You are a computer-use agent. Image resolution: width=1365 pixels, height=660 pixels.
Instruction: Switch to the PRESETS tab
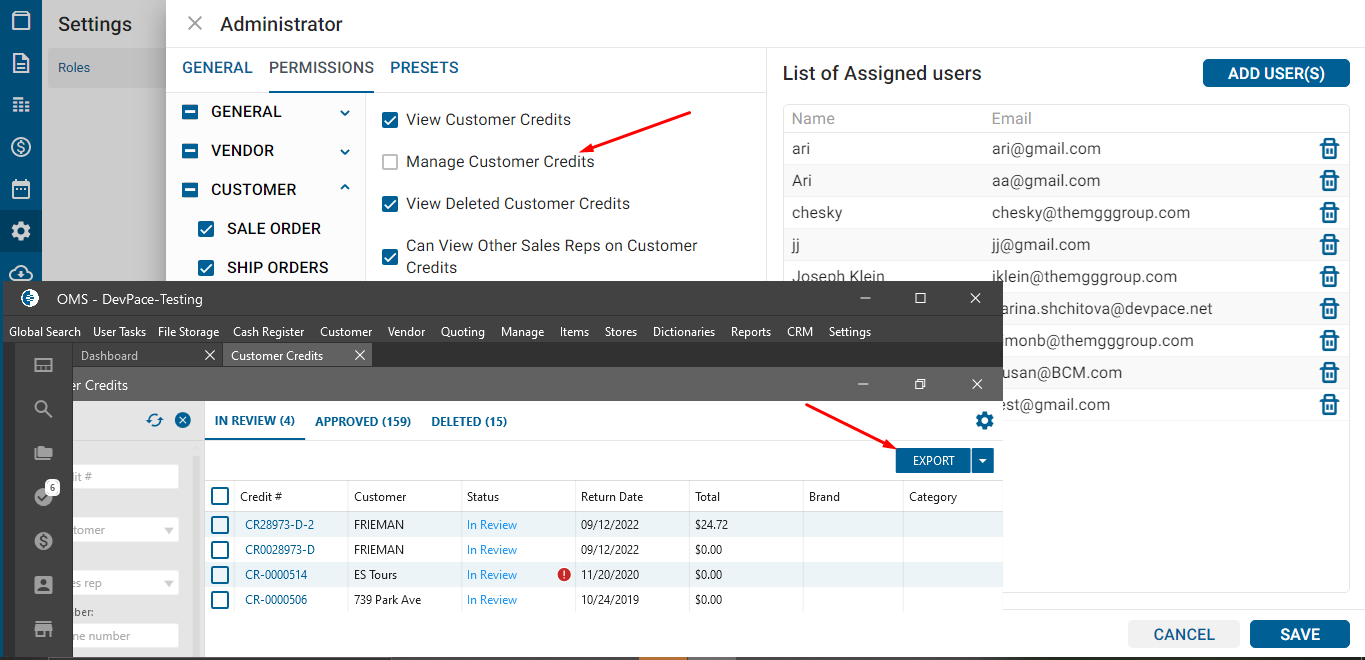point(424,68)
